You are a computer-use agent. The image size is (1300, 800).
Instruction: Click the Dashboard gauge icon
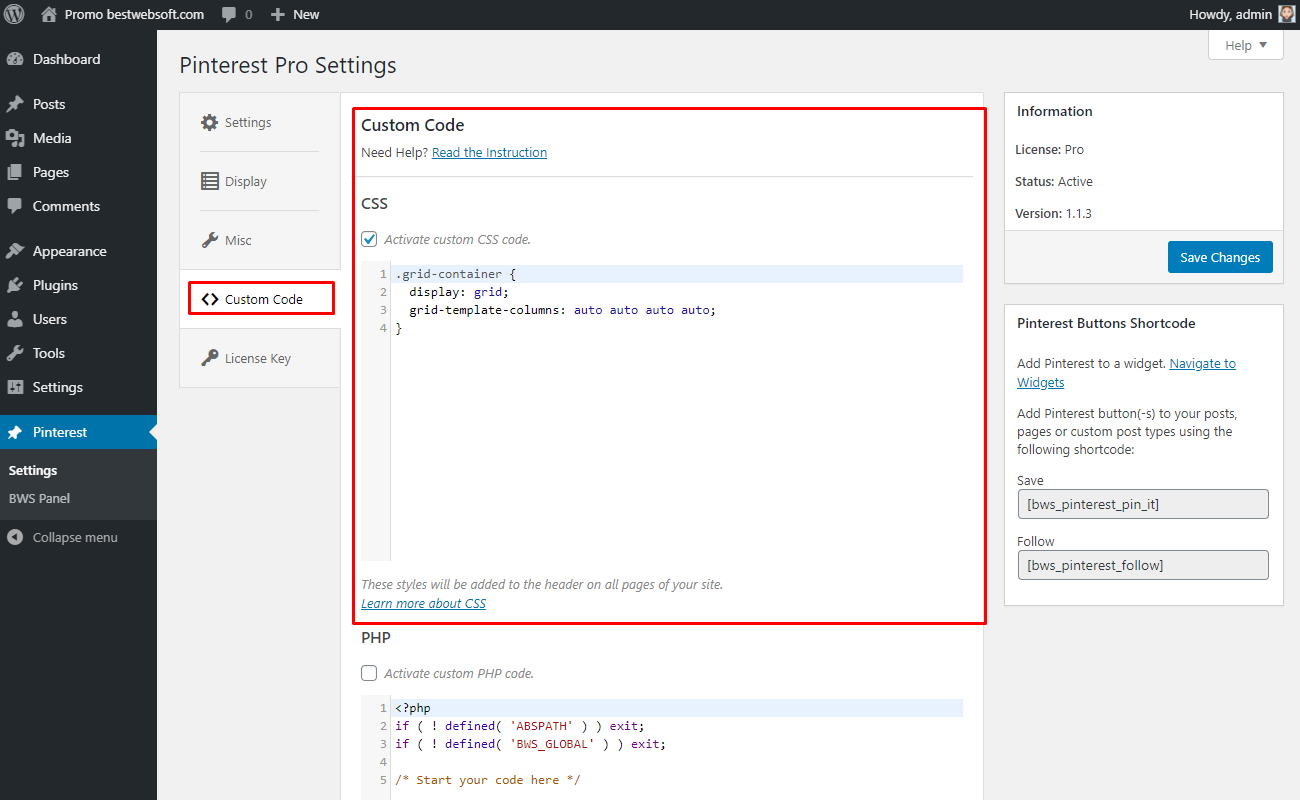tap(15, 59)
